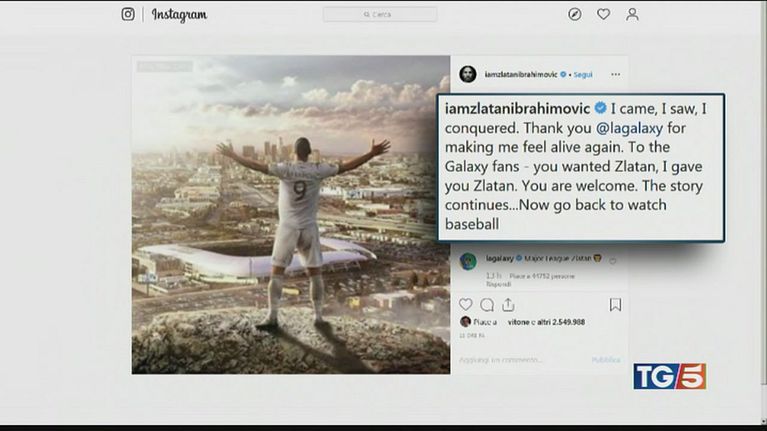Open the profile person icon
The image size is (767, 431).
pos(632,14)
